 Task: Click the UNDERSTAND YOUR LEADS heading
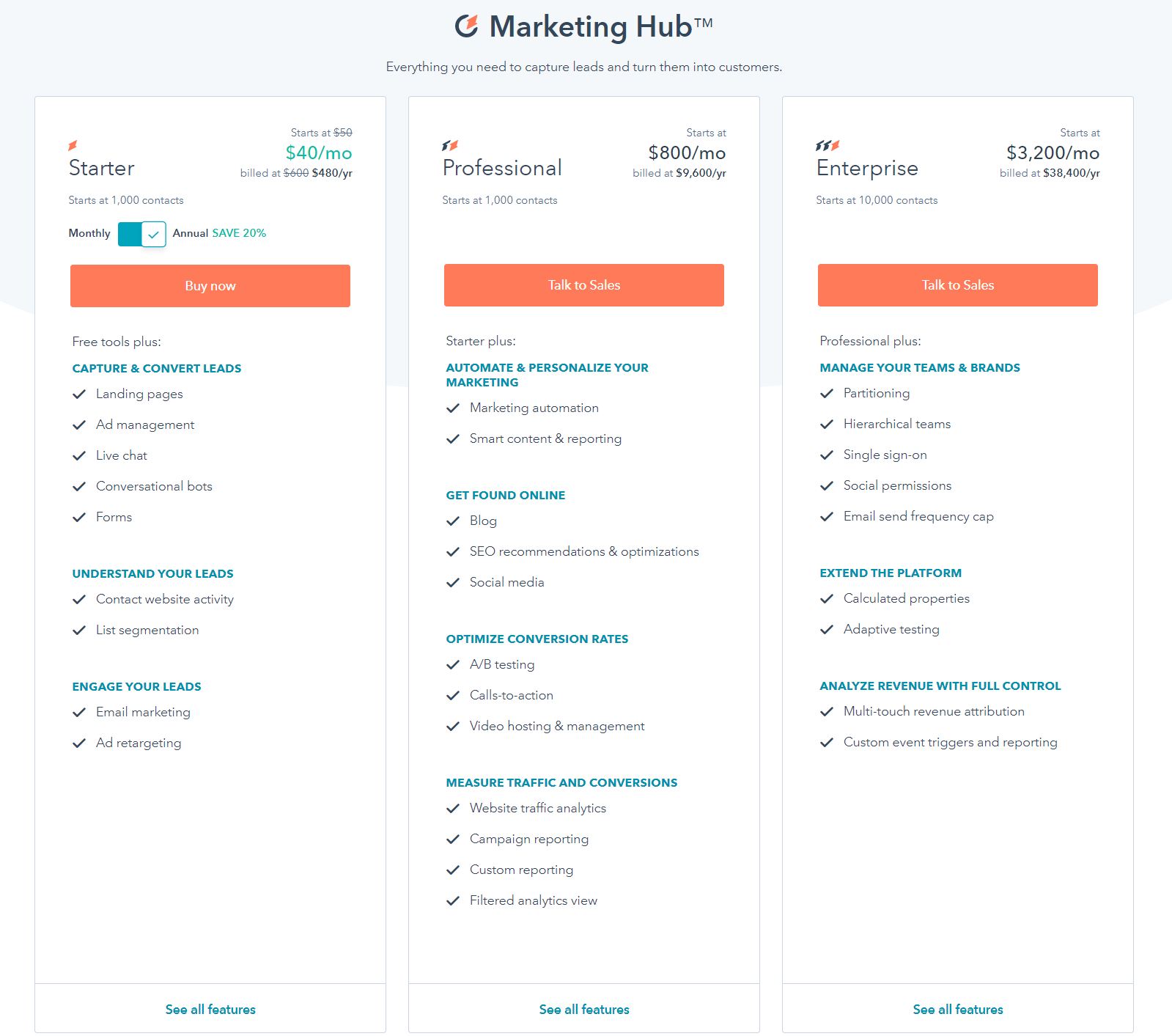[152, 574]
